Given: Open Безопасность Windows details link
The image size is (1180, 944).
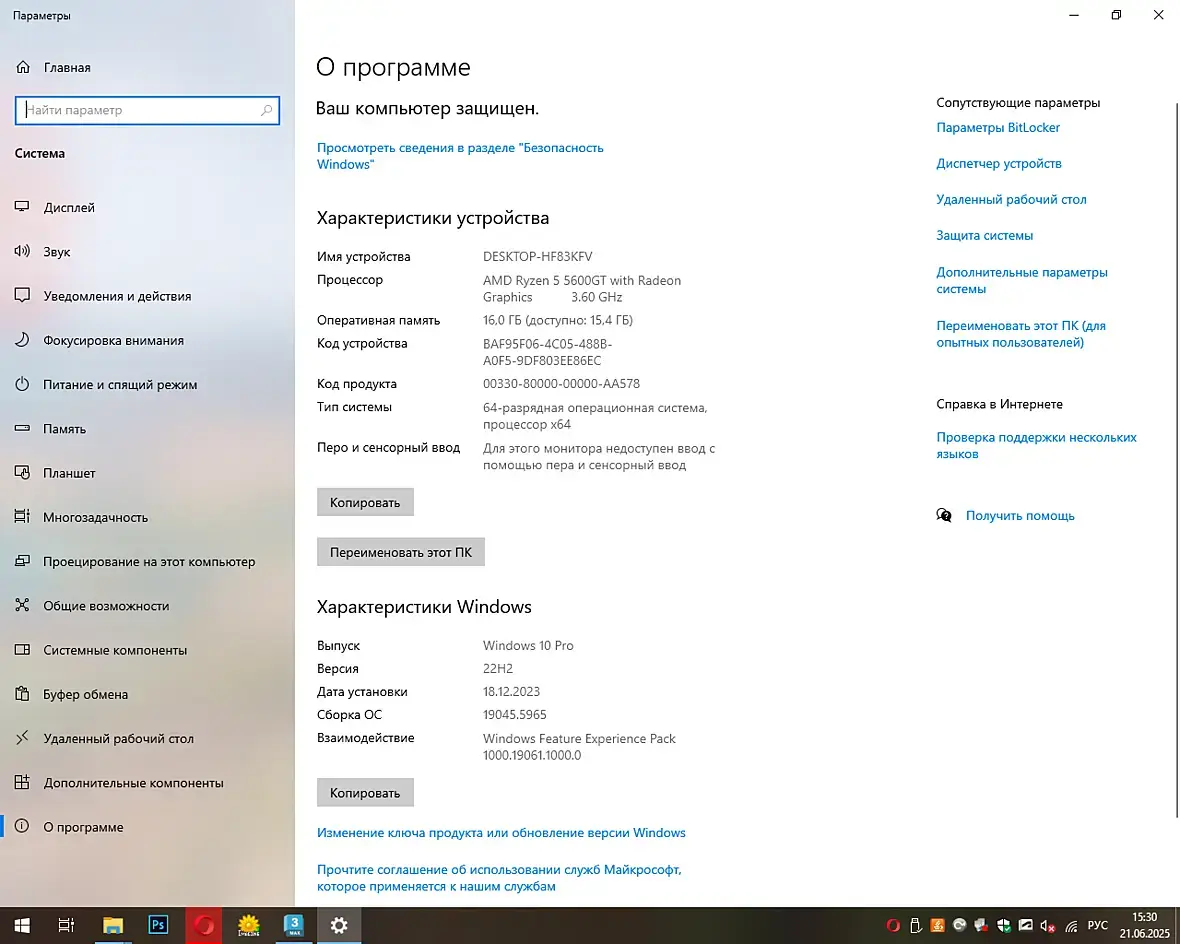Looking at the screenshot, I should (x=460, y=156).
